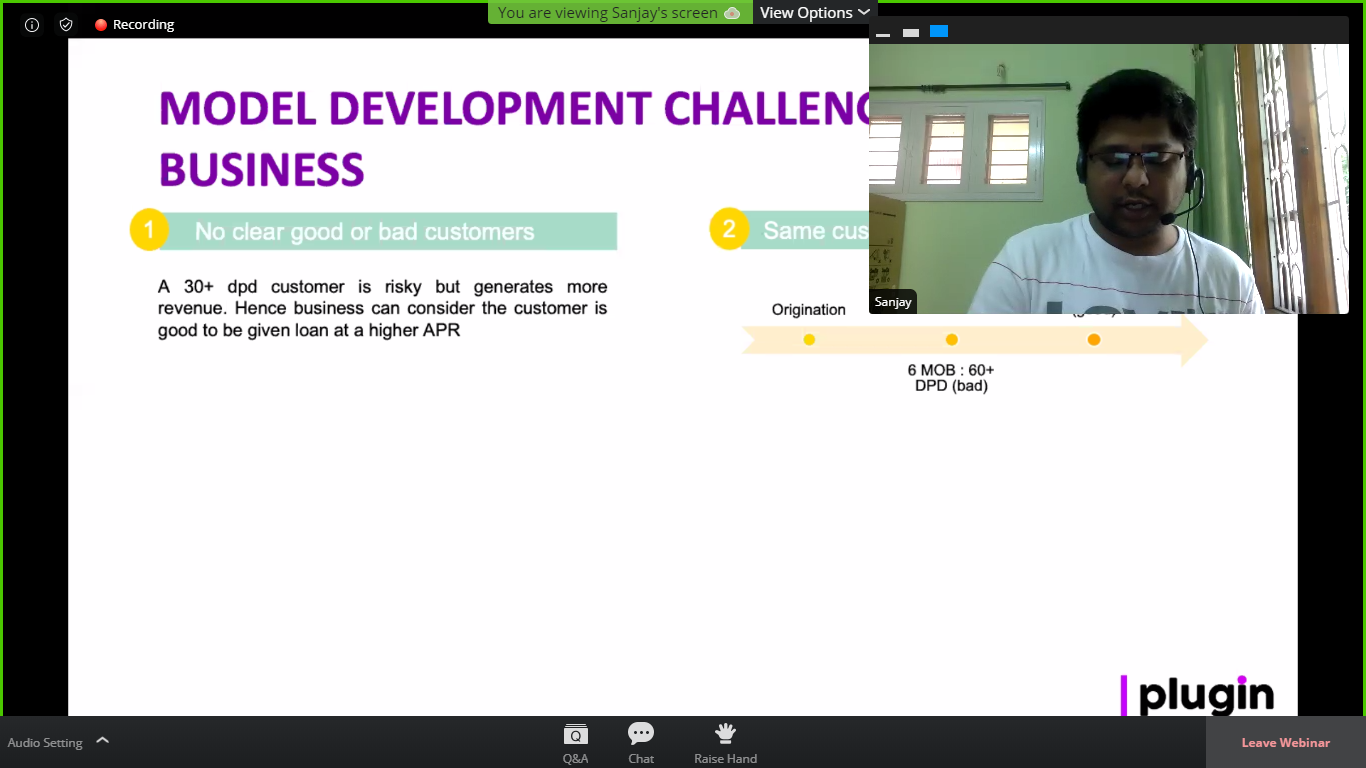
Task: Click the yellow circle numbered 2
Action: (x=729, y=230)
